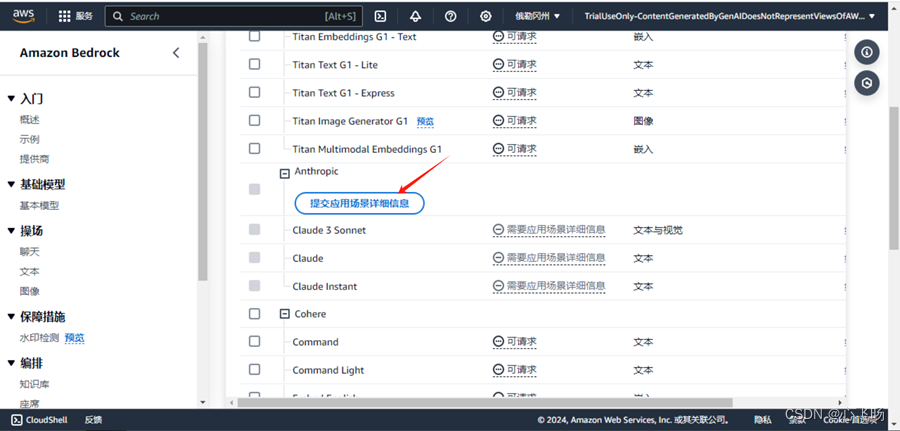900x431 pixels.
Task: Click the model table horizontal scrollbar
Action: (485, 402)
